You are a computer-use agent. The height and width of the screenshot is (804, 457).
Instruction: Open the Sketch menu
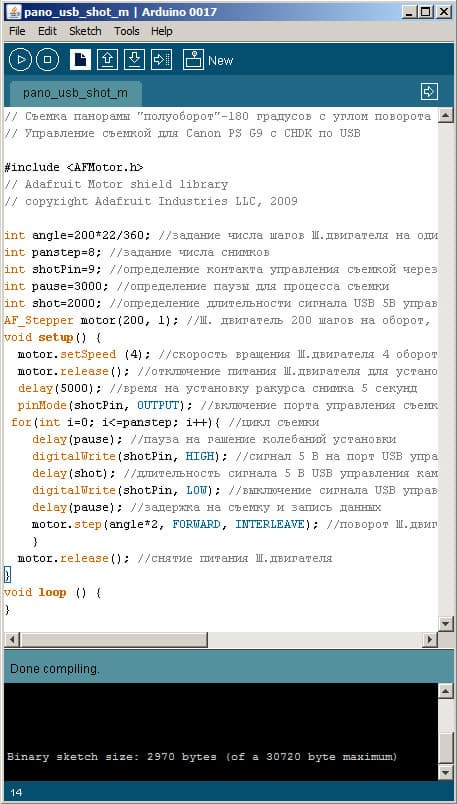point(85,31)
